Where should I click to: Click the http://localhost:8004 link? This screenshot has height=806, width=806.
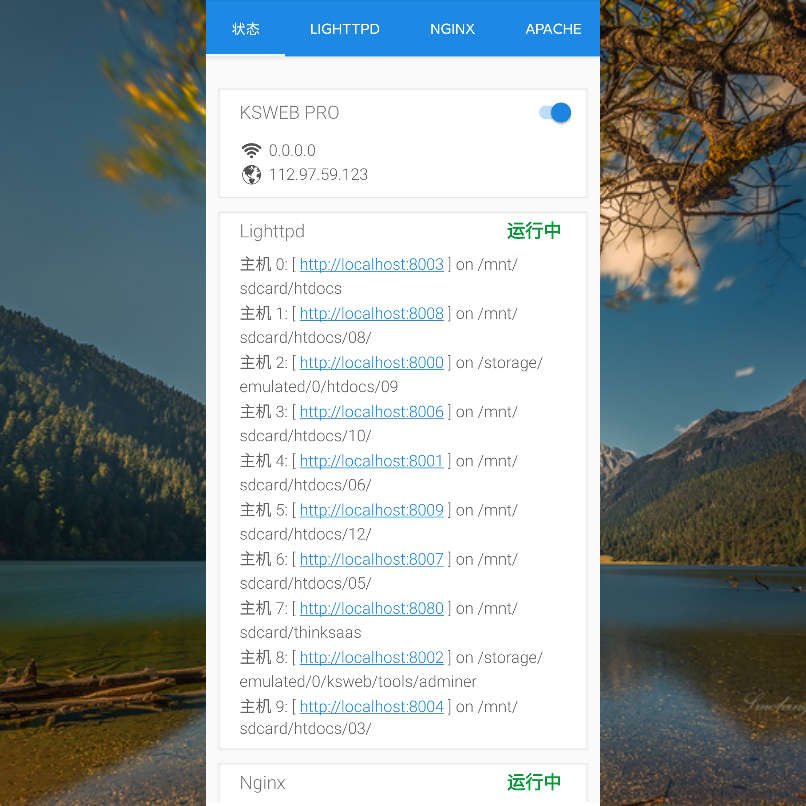[x=371, y=706]
